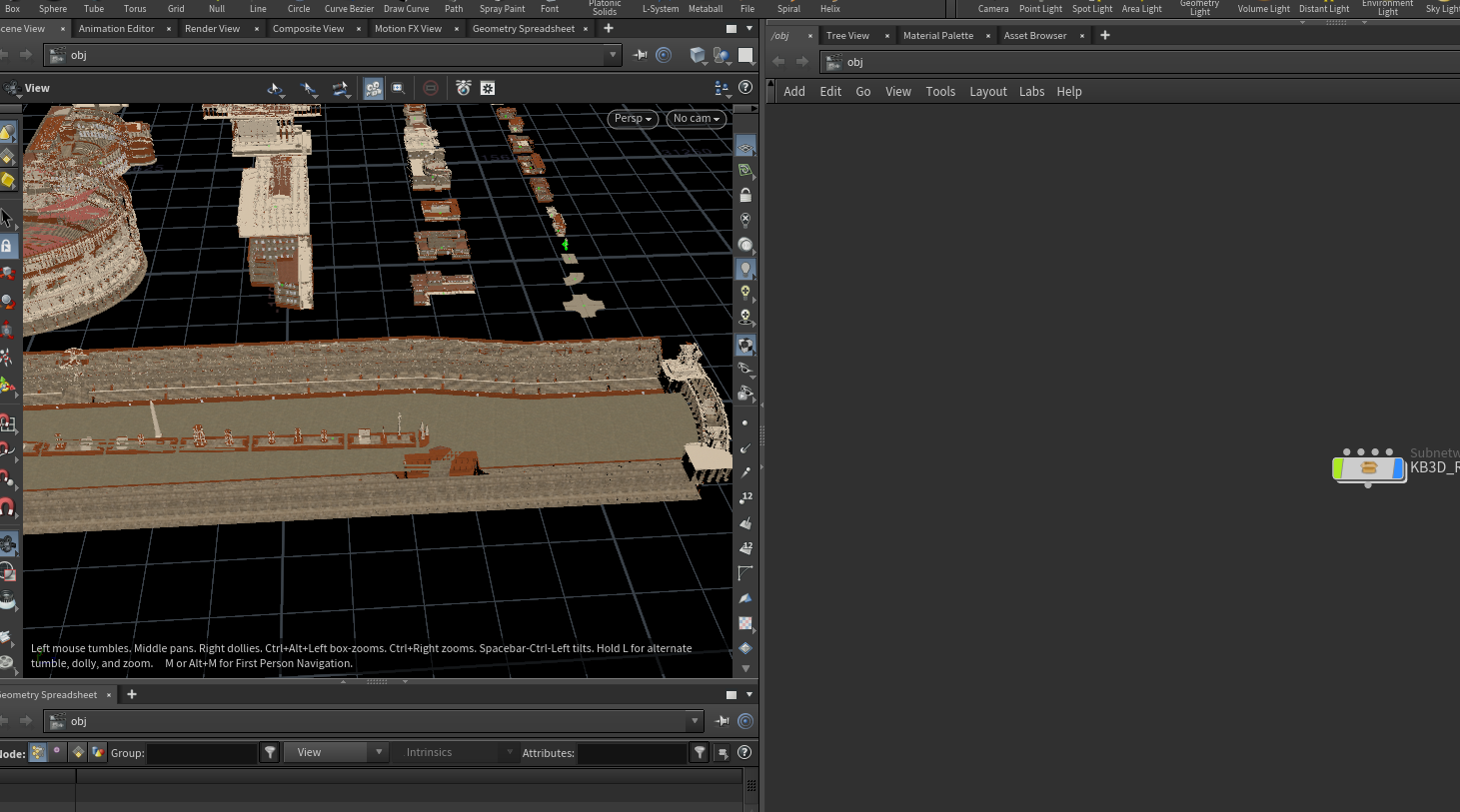Screen dimensions: 1460x812
Task: Switch to the Render View tab
Action: [213, 28]
